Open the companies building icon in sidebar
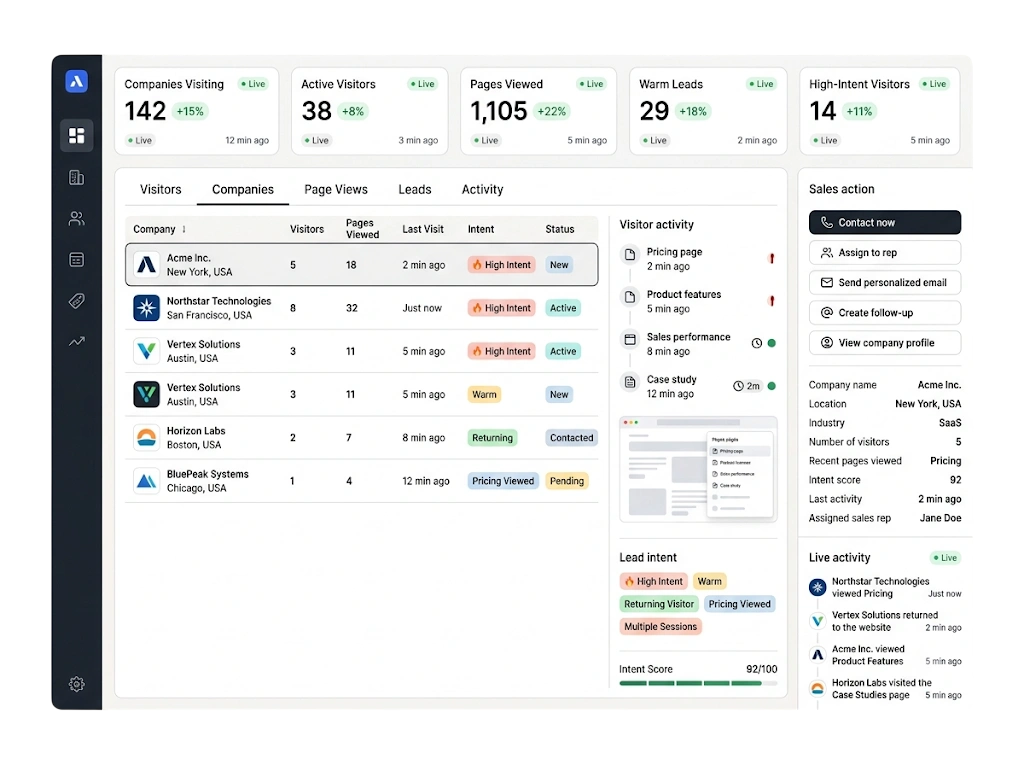The height and width of the screenshot is (765, 1024). [76, 177]
